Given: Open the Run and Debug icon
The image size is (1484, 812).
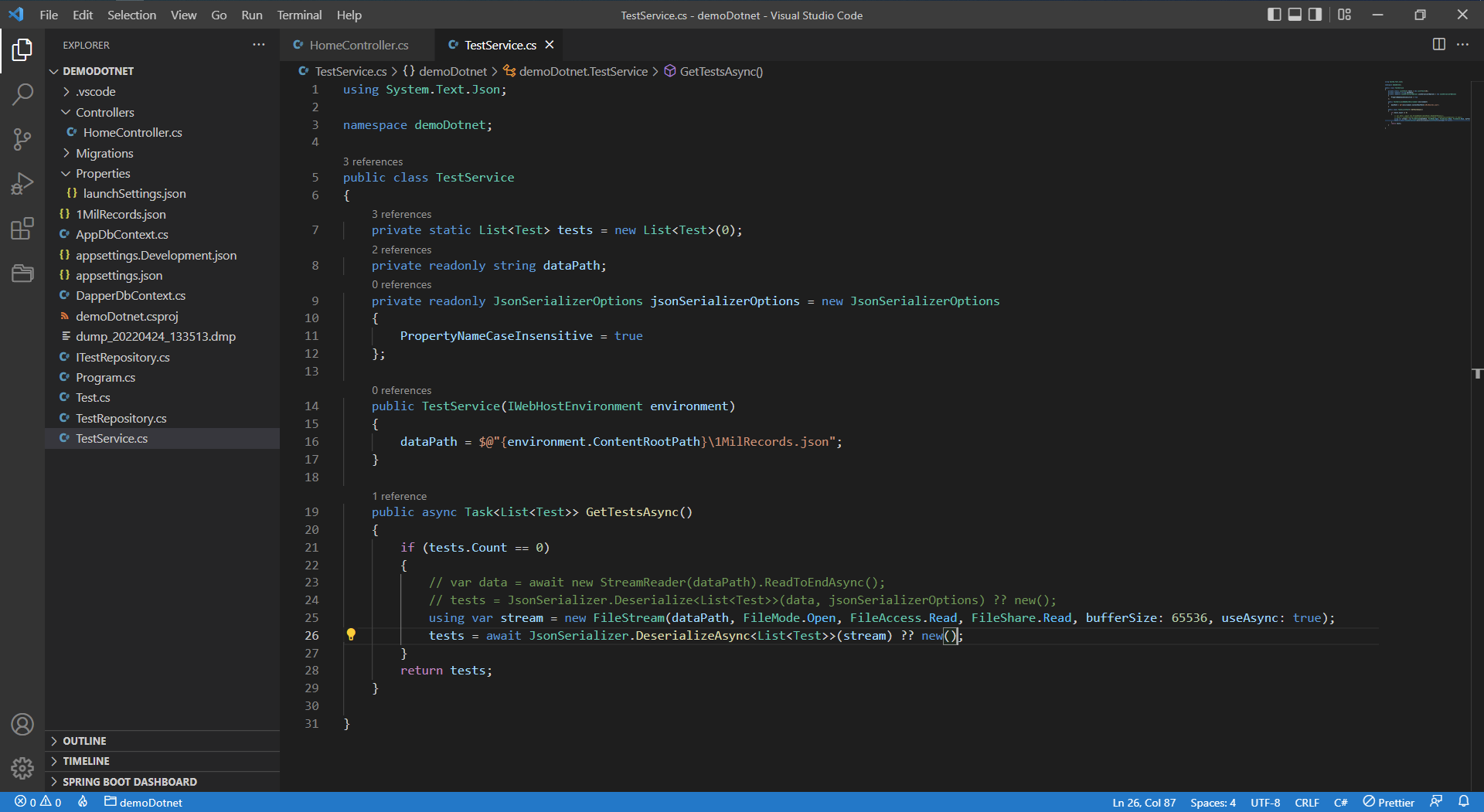Looking at the screenshot, I should point(22,183).
